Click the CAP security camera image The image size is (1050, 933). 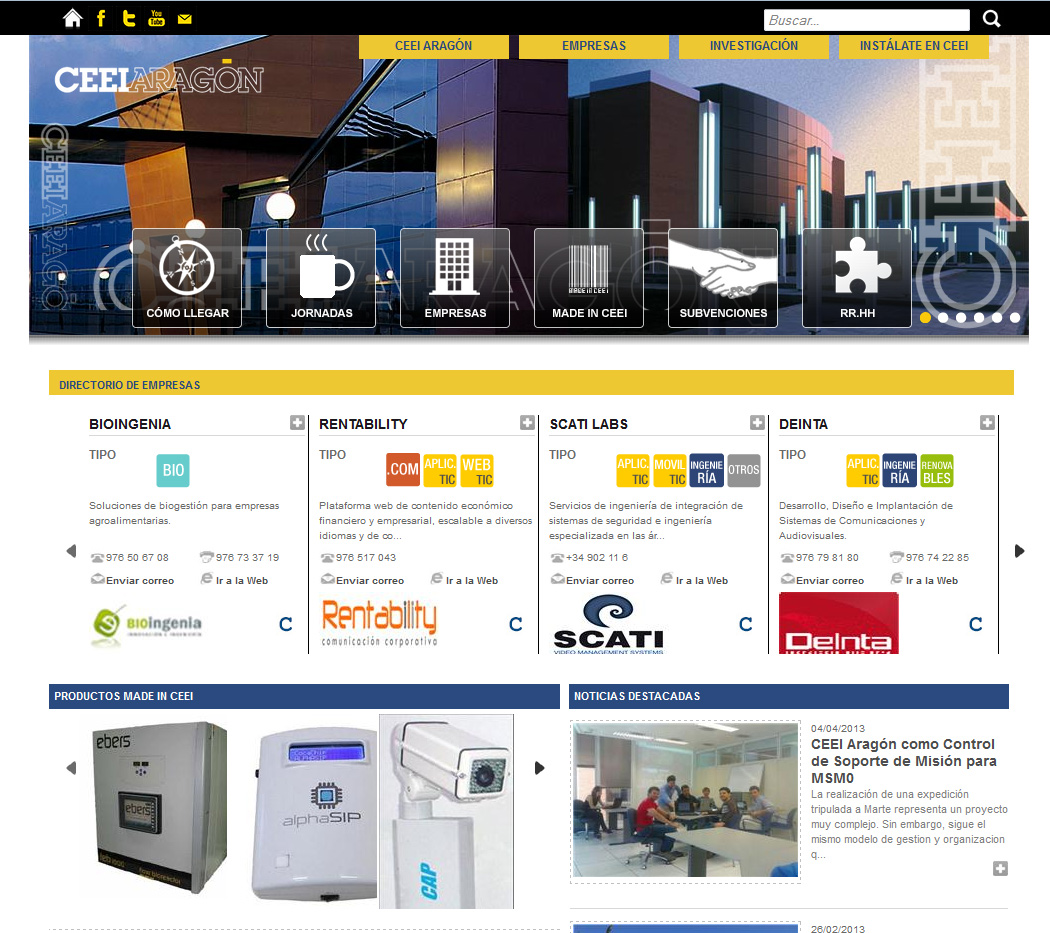point(447,811)
